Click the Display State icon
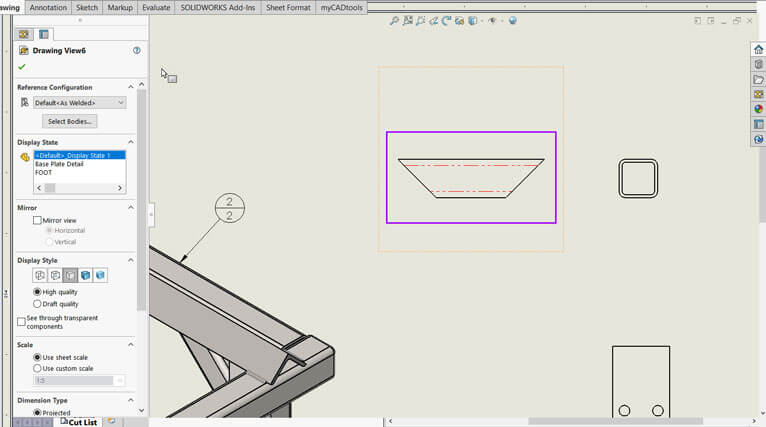Screen dimensions: 766x427 (25, 157)
